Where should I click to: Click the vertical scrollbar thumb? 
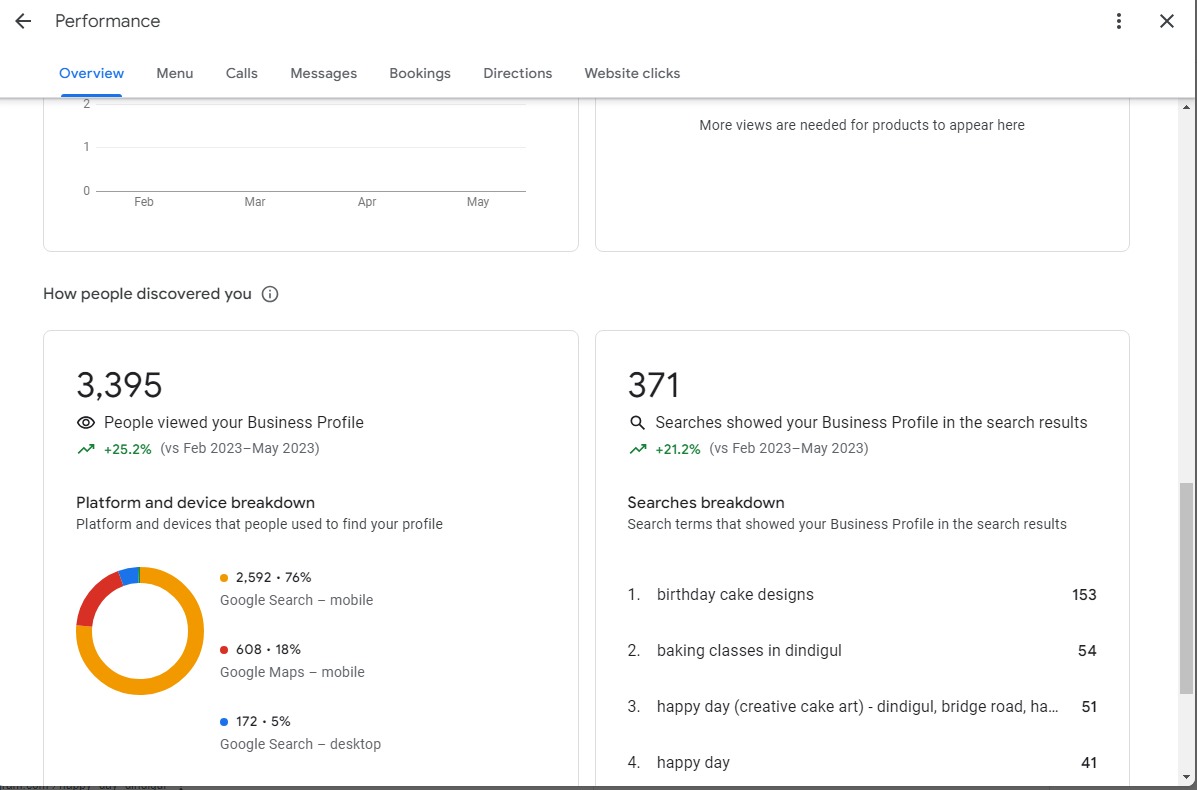(1186, 588)
